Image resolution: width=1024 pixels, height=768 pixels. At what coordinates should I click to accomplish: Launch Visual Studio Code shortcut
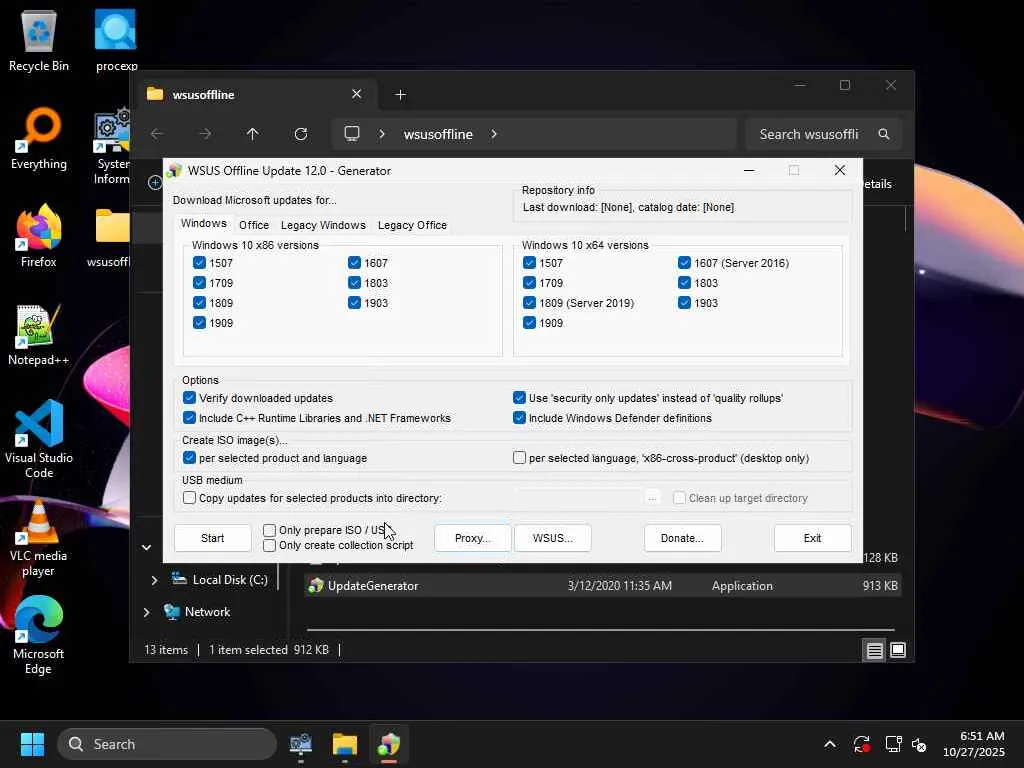(39, 439)
